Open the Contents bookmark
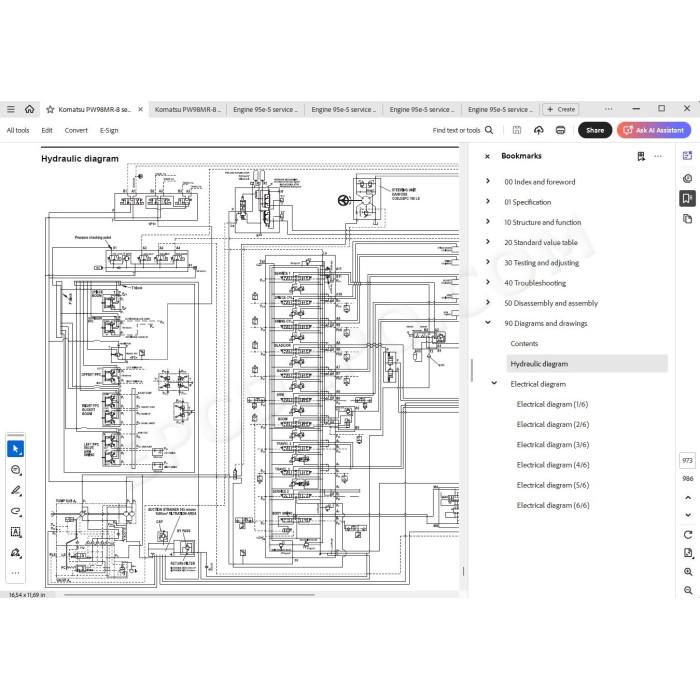 (x=524, y=344)
